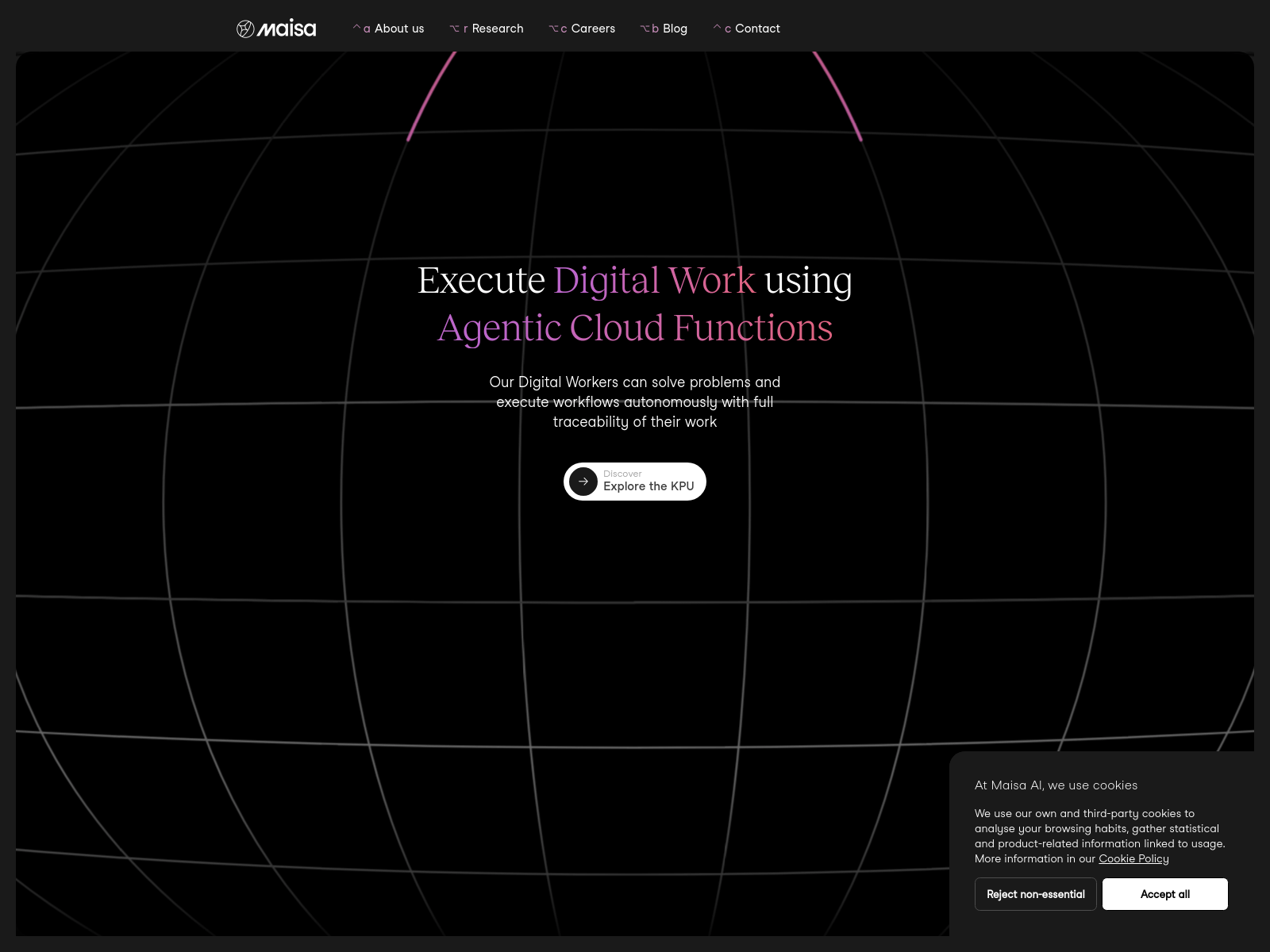Click the Maisa wordmark in the header
1270x952 pixels.
[x=287, y=28]
